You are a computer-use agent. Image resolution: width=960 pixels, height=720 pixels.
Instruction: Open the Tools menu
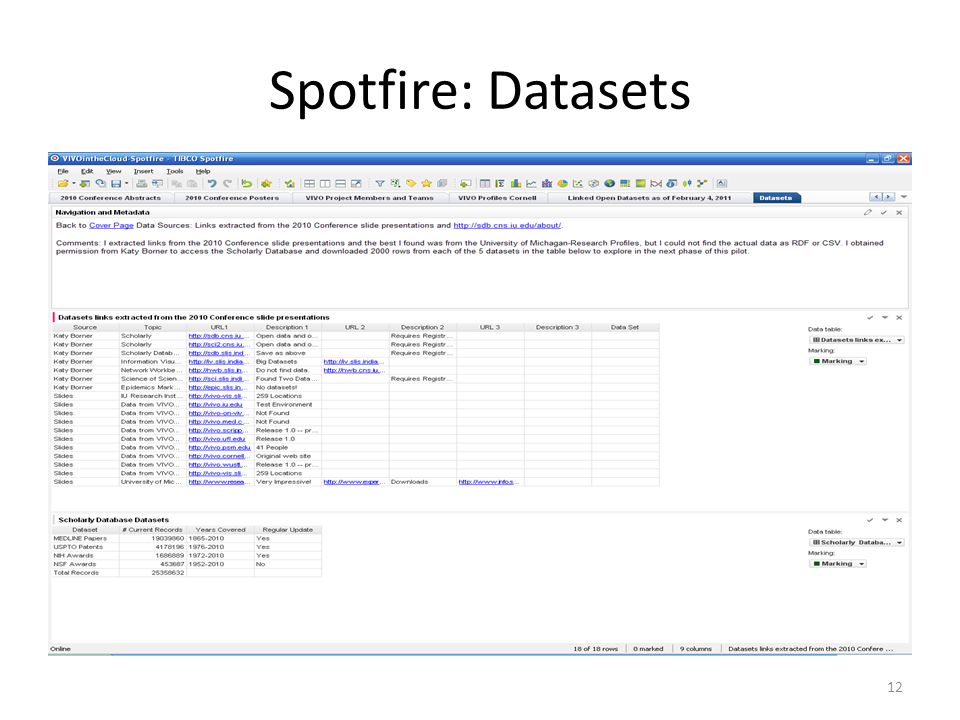click(174, 171)
